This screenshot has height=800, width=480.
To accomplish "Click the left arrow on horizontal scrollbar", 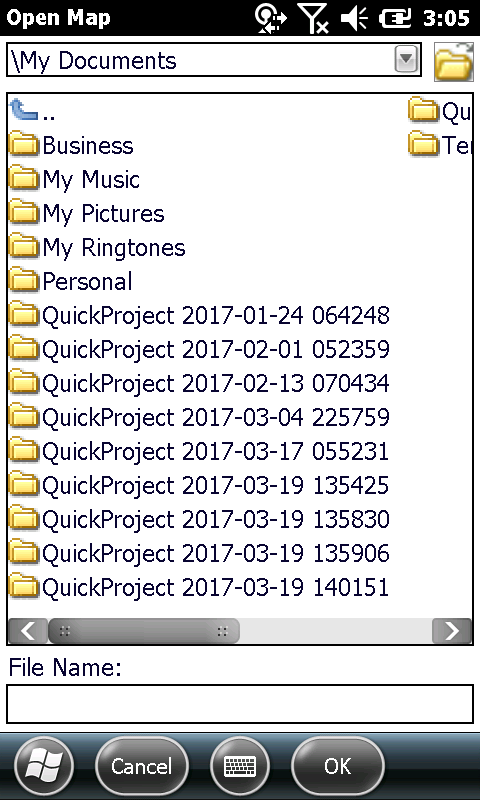I will (29, 631).
